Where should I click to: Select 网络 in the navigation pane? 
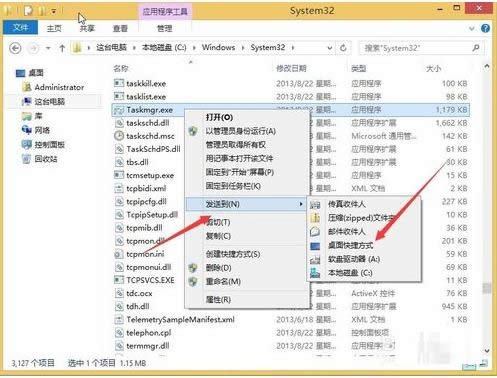42,130
